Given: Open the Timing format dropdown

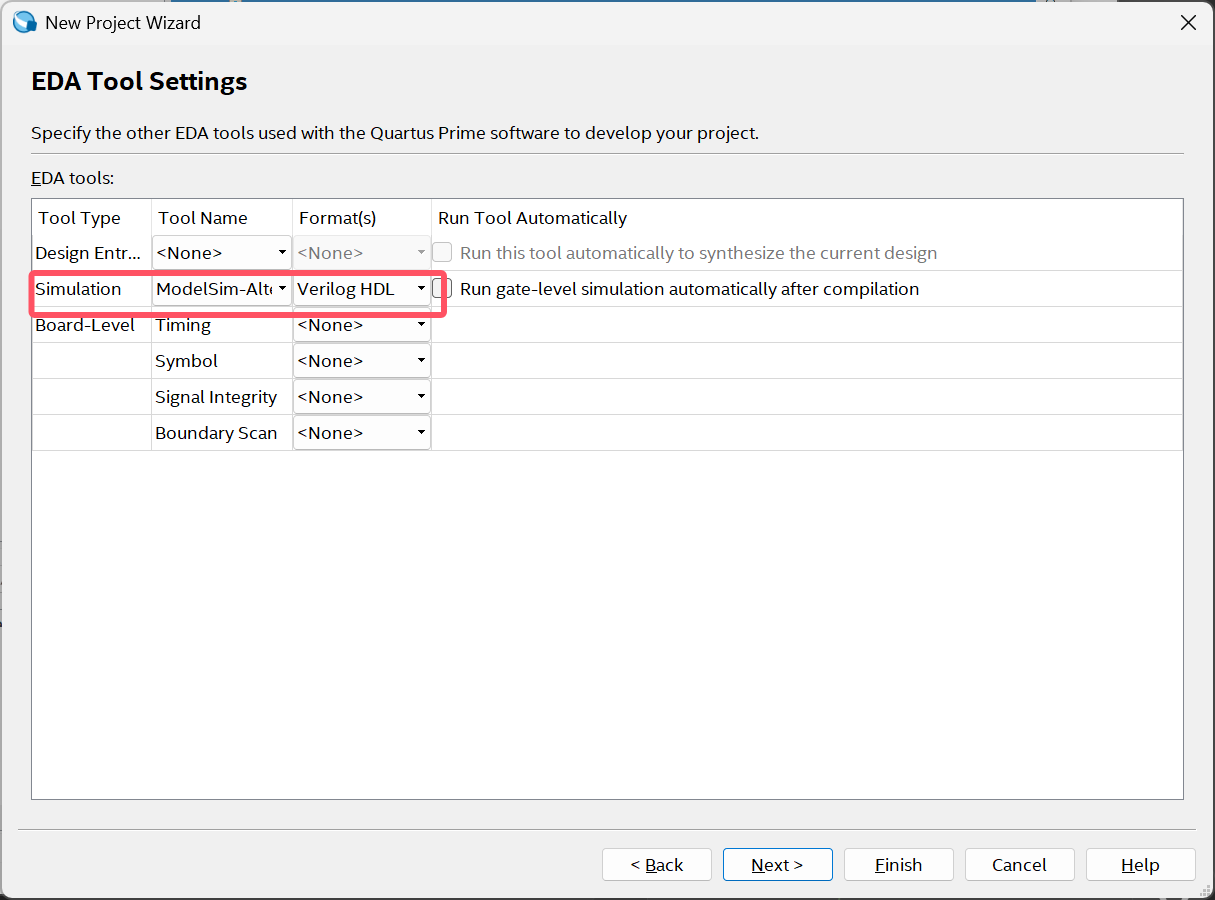Looking at the screenshot, I should (362, 325).
